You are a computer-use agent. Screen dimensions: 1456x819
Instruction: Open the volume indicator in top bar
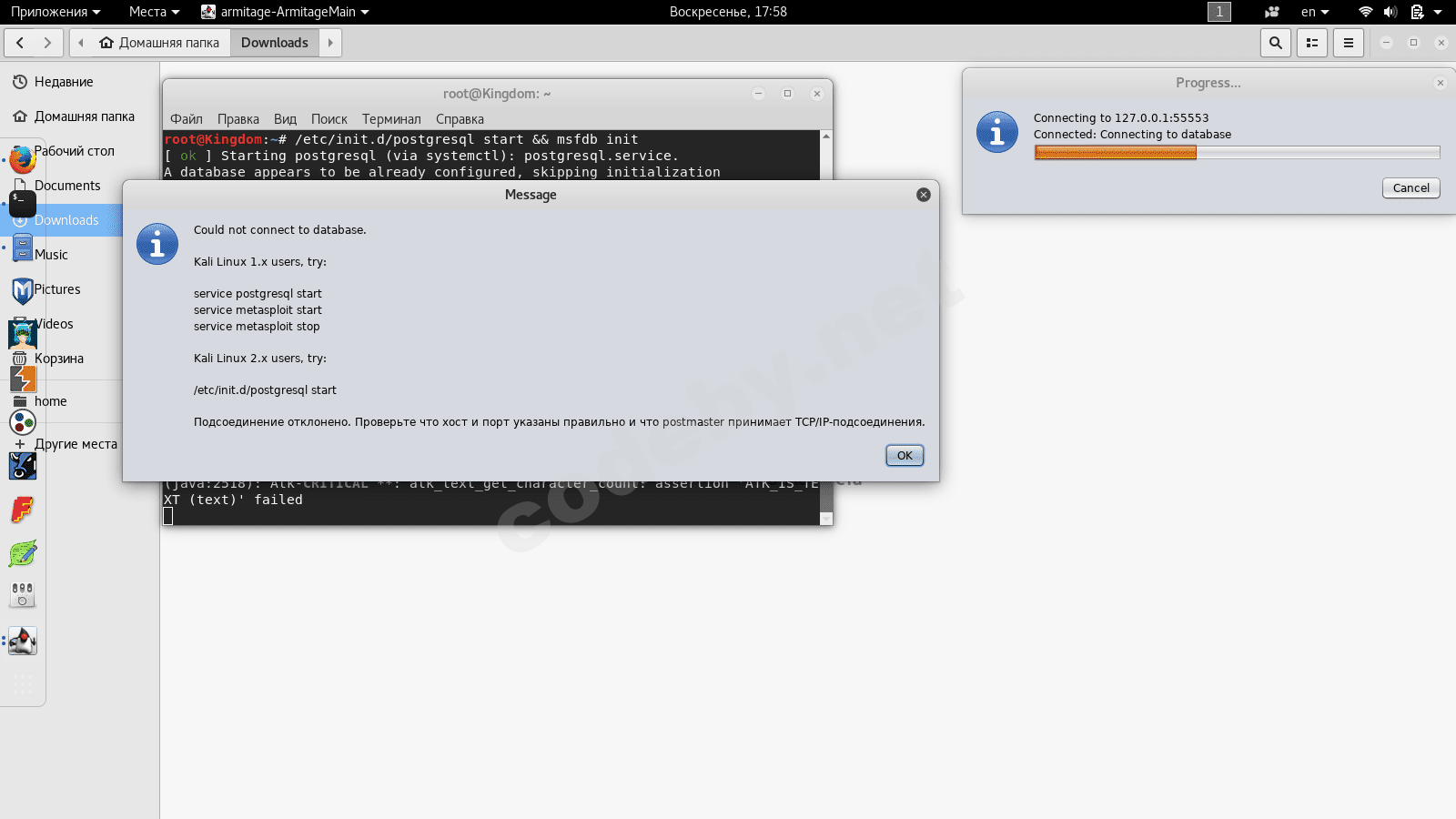pyautogui.click(x=1390, y=12)
